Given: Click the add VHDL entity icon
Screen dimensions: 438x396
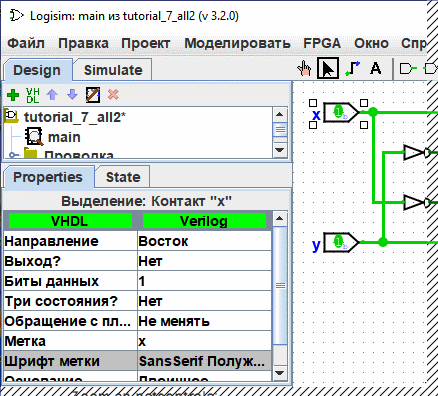Looking at the screenshot, I should (x=33, y=95).
